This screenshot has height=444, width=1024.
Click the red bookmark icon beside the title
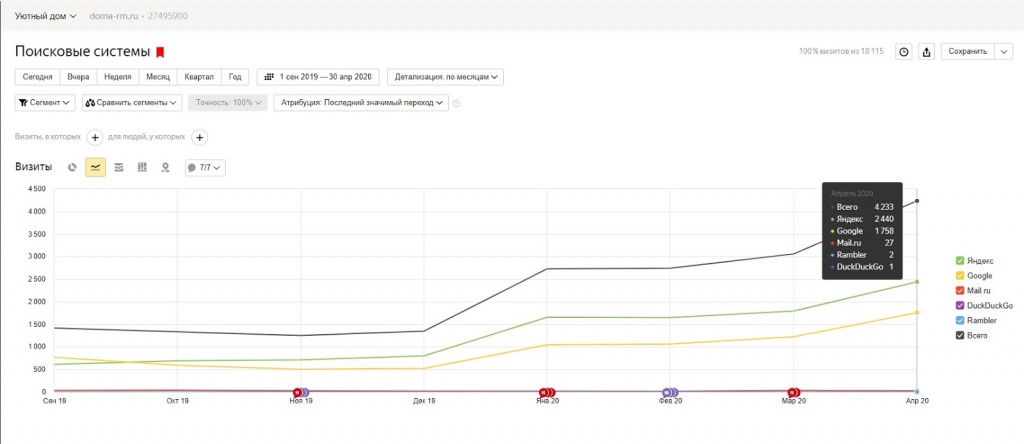(x=160, y=51)
